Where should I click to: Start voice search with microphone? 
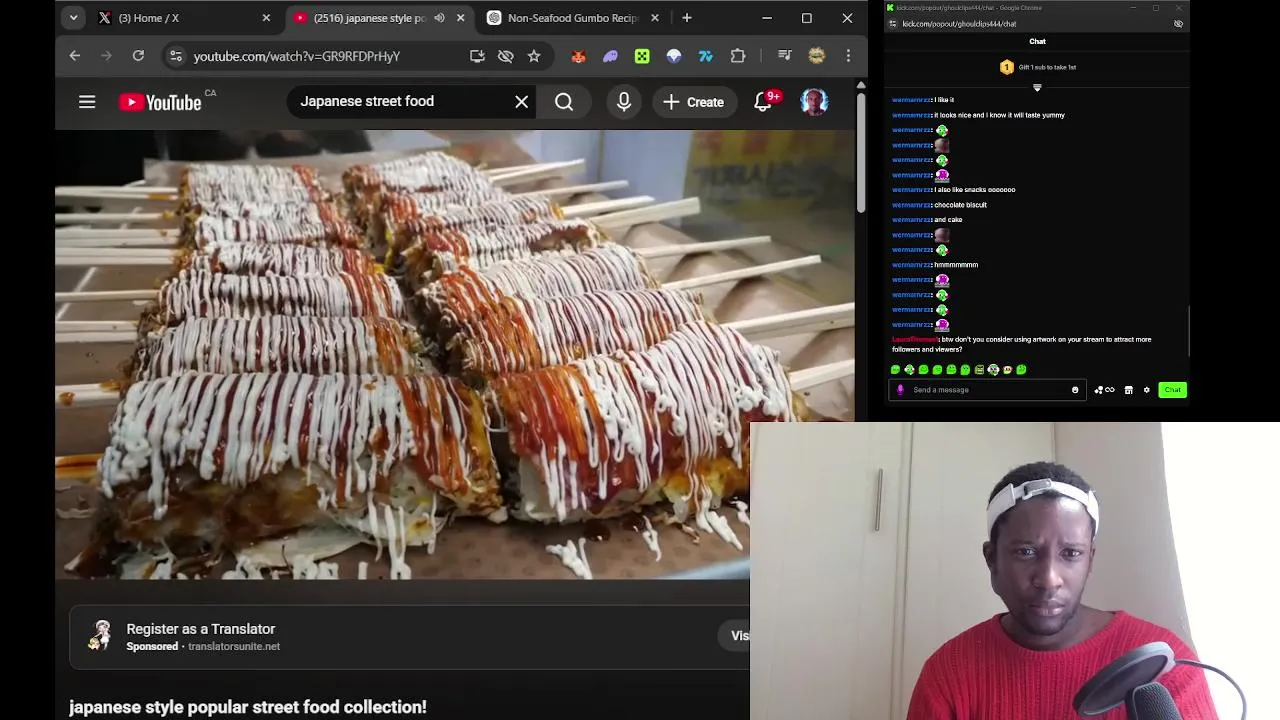[624, 101]
